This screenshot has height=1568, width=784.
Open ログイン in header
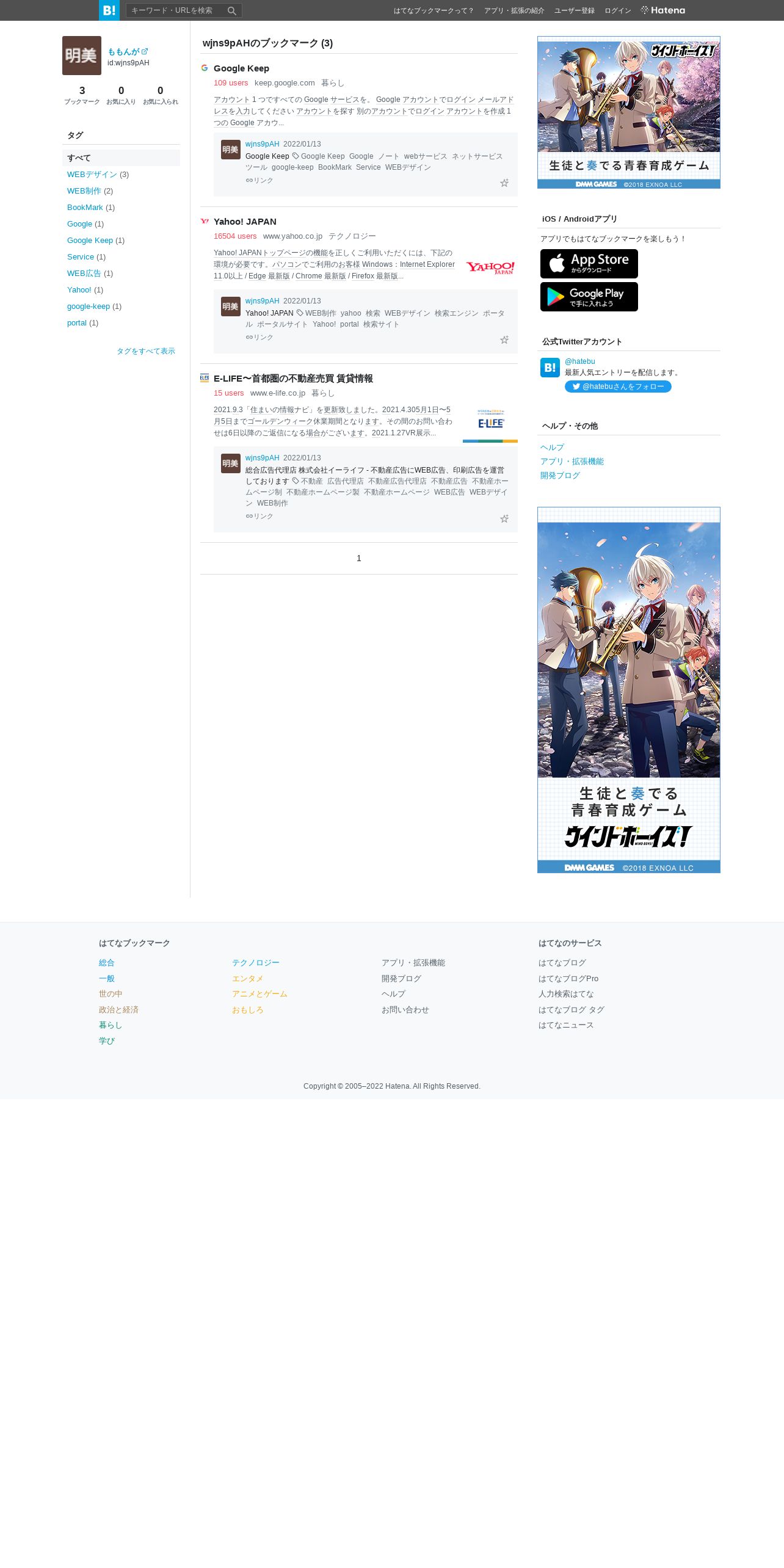pyautogui.click(x=618, y=10)
